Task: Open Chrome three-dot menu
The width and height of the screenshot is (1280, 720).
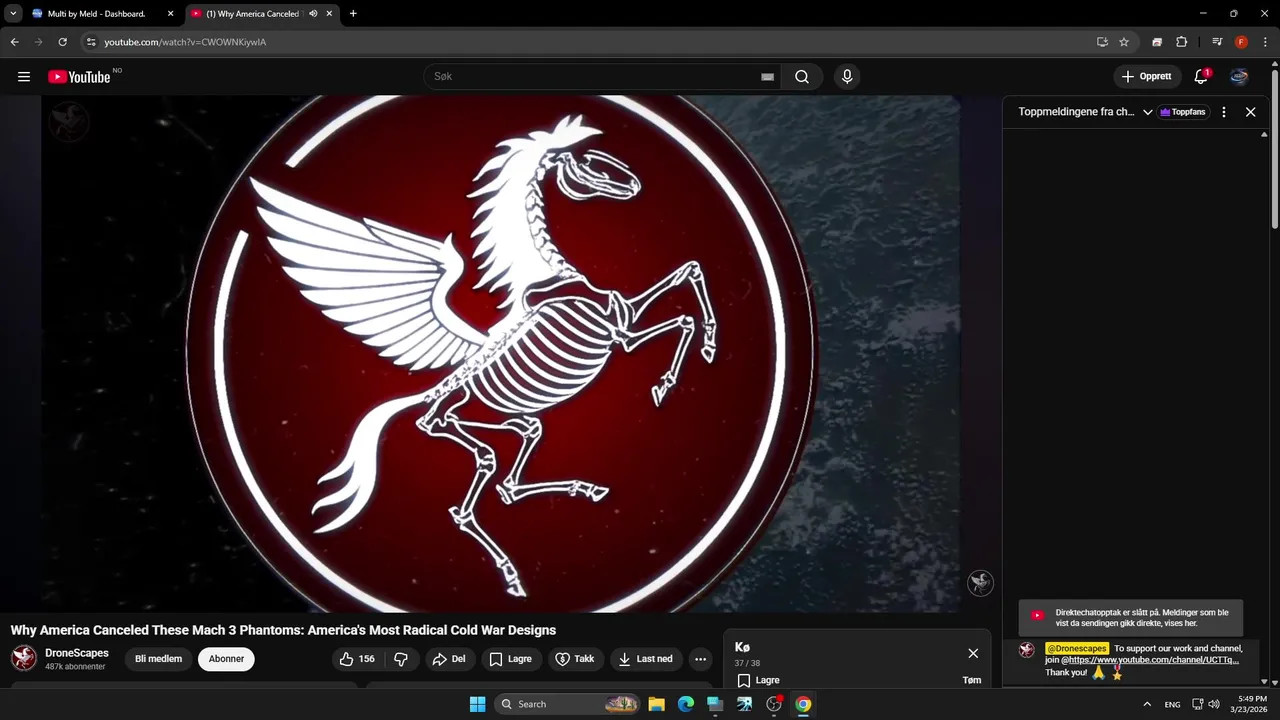Action: (1265, 42)
